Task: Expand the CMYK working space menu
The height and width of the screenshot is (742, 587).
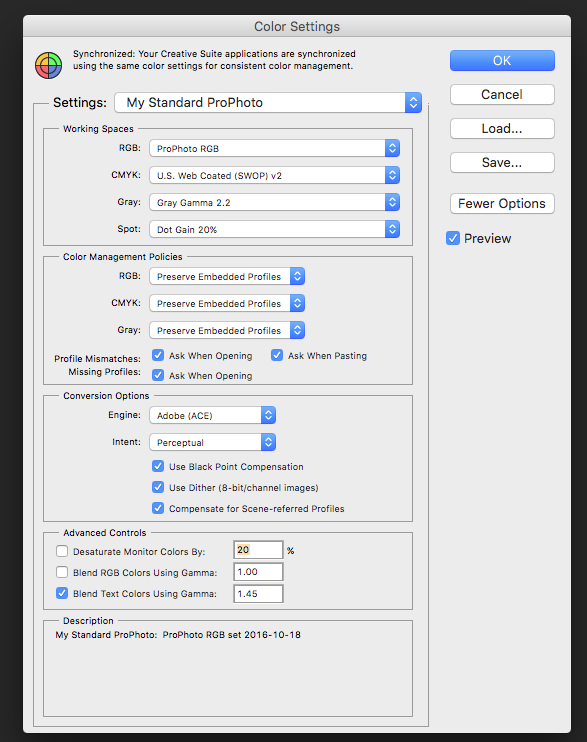Action: 275,176
